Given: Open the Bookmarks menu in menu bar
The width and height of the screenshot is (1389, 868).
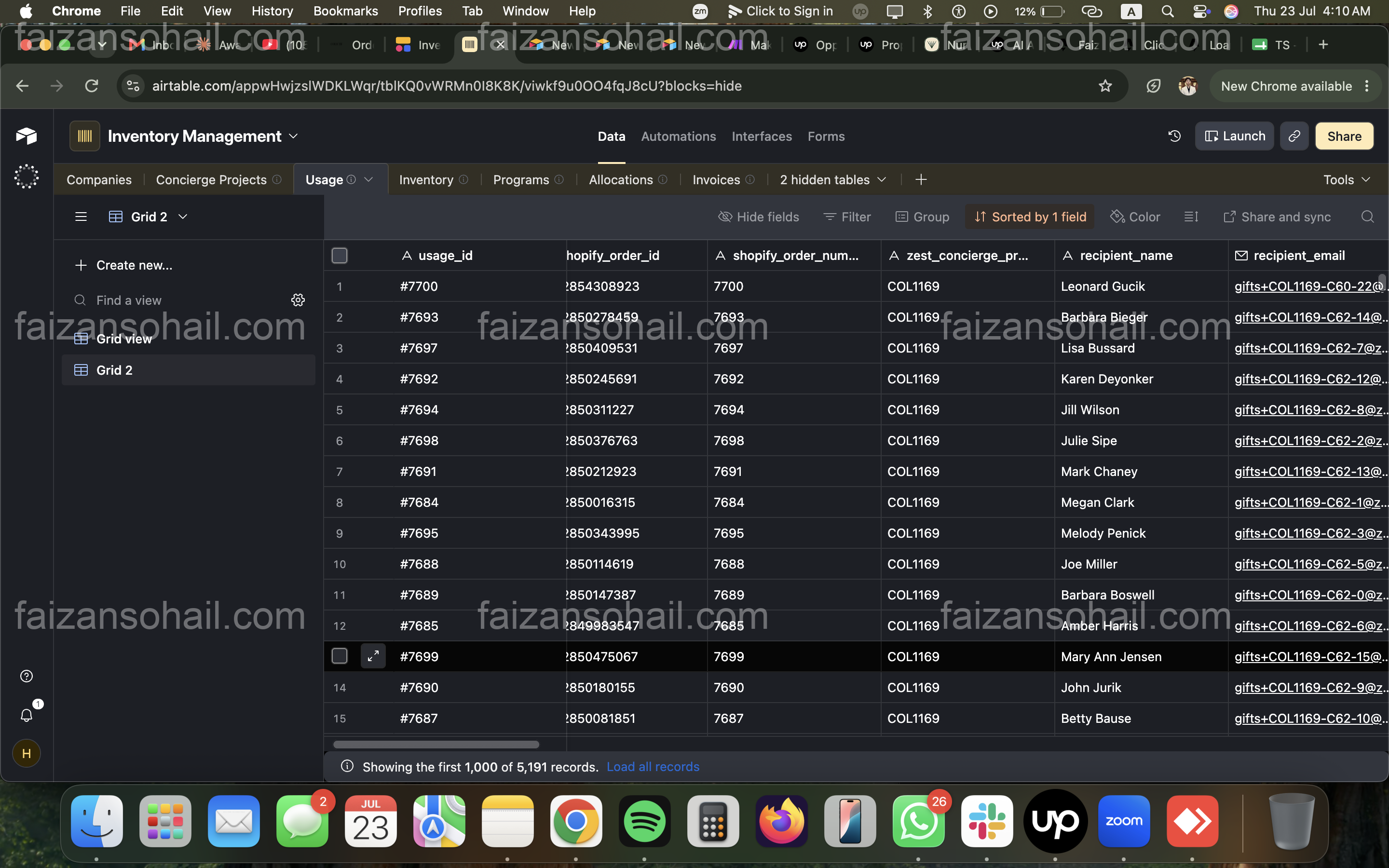Looking at the screenshot, I should pyautogui.click(x=345, y=11).
